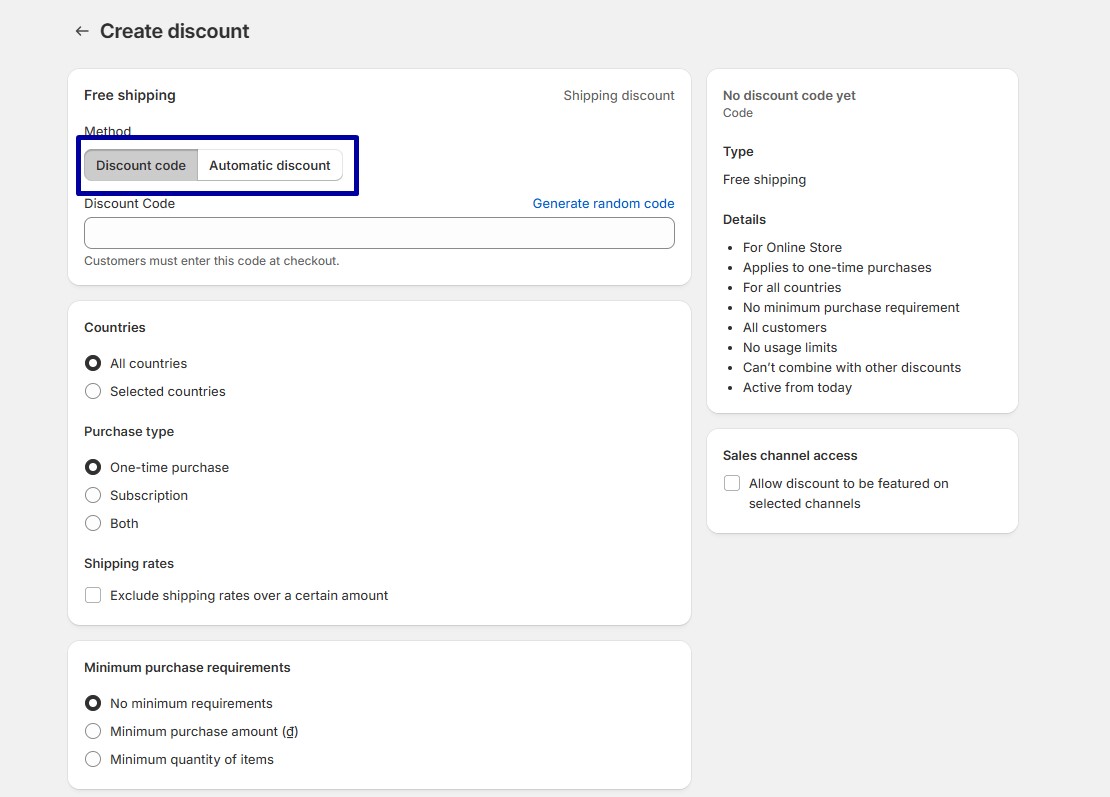Enable Allow discount to be featured on selected channels
The width and height of the screenshot is (1110, 797).
tap(732, 483)
